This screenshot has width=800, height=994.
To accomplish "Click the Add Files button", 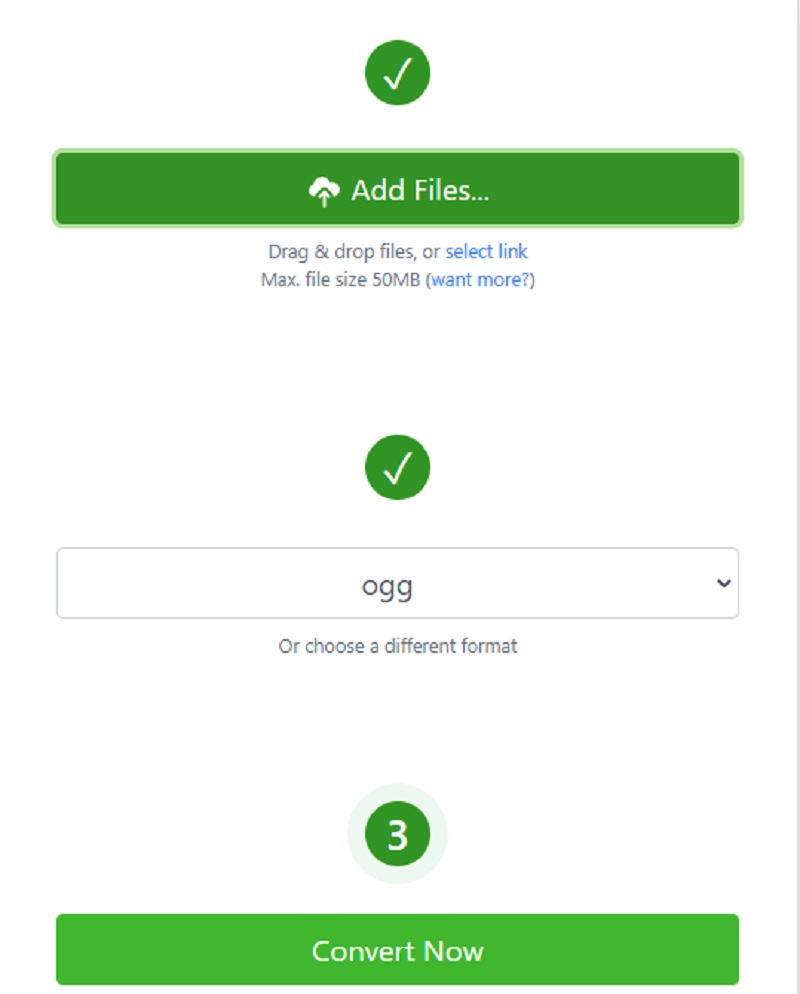I will click(397, 188).
